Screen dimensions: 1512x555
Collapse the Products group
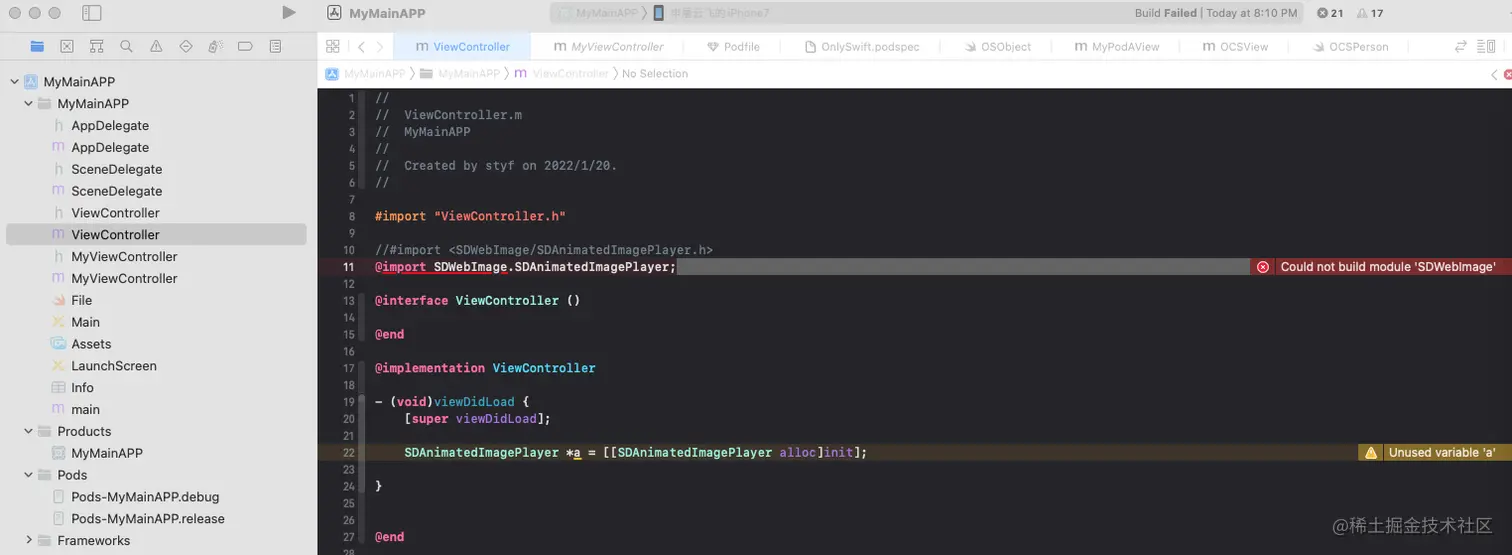click(28, 432)
